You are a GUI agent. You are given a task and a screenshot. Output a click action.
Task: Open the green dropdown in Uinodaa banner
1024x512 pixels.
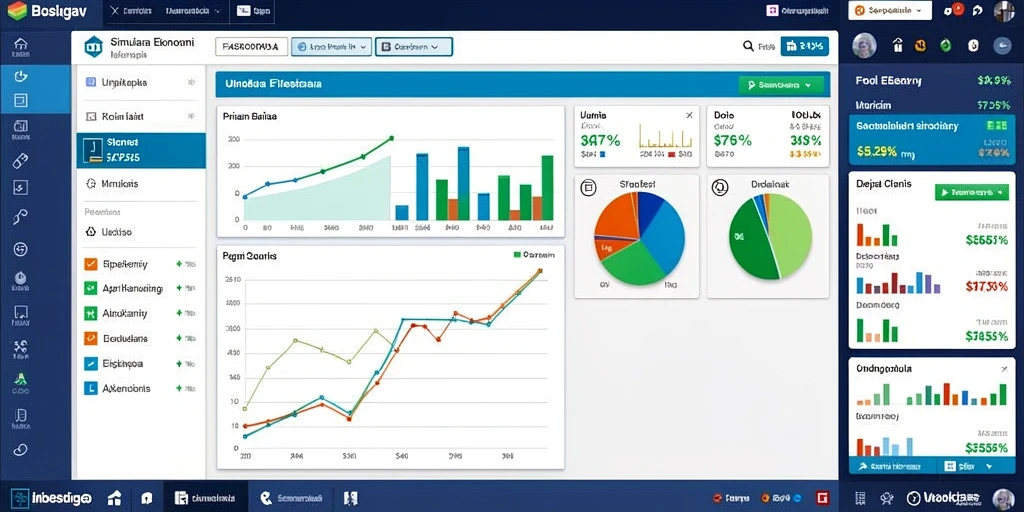(x=780, y=85)
